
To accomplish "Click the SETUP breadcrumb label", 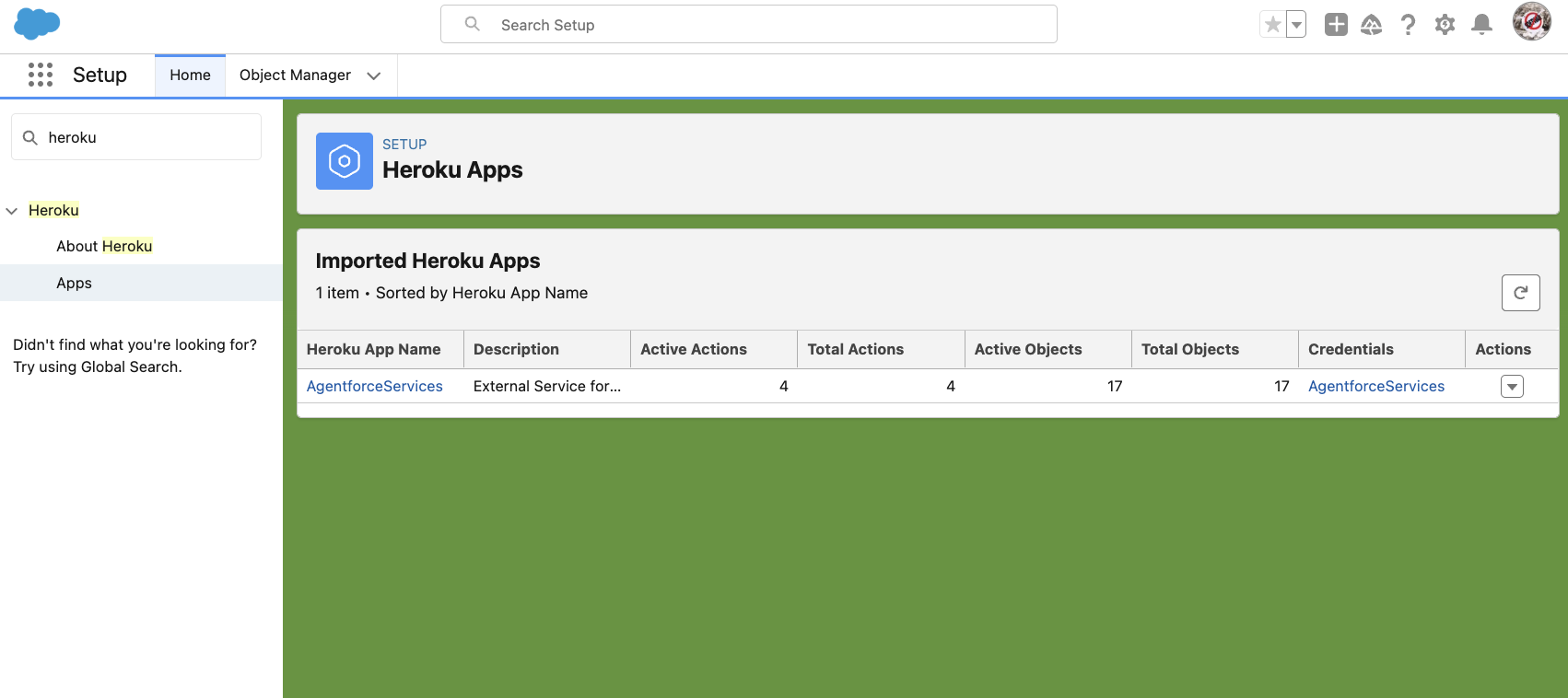I will click(404, 144).
